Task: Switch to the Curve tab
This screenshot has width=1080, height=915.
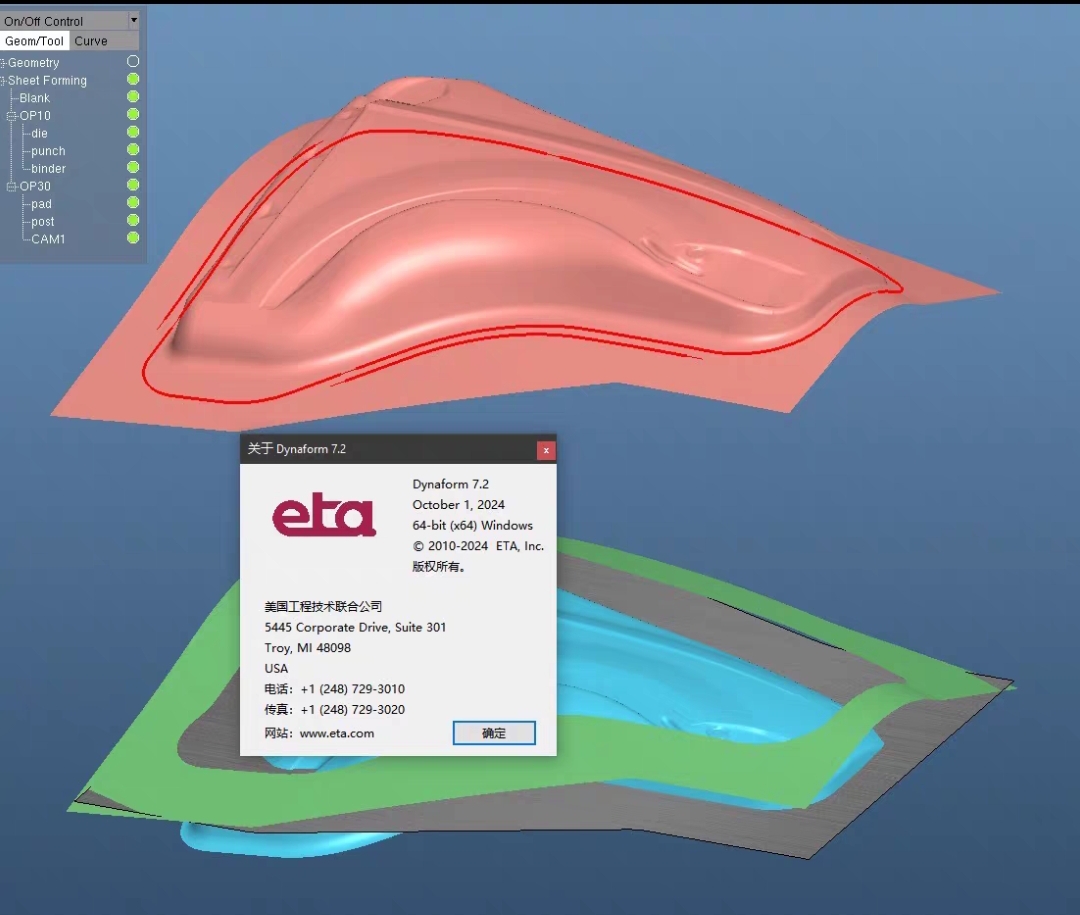Action: point(91,41)
